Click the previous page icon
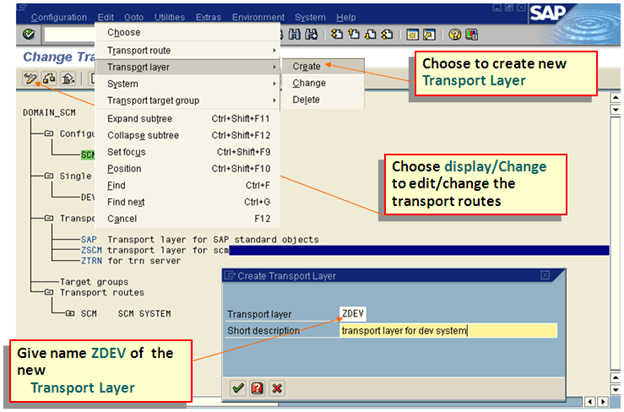The width and height of the screenshot is (624, 412). pos(354,35)
